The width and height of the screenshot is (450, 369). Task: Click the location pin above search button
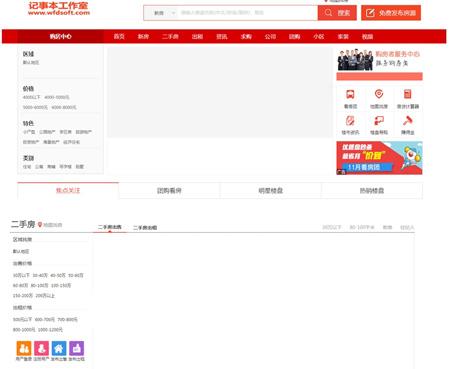click(326, 1)
